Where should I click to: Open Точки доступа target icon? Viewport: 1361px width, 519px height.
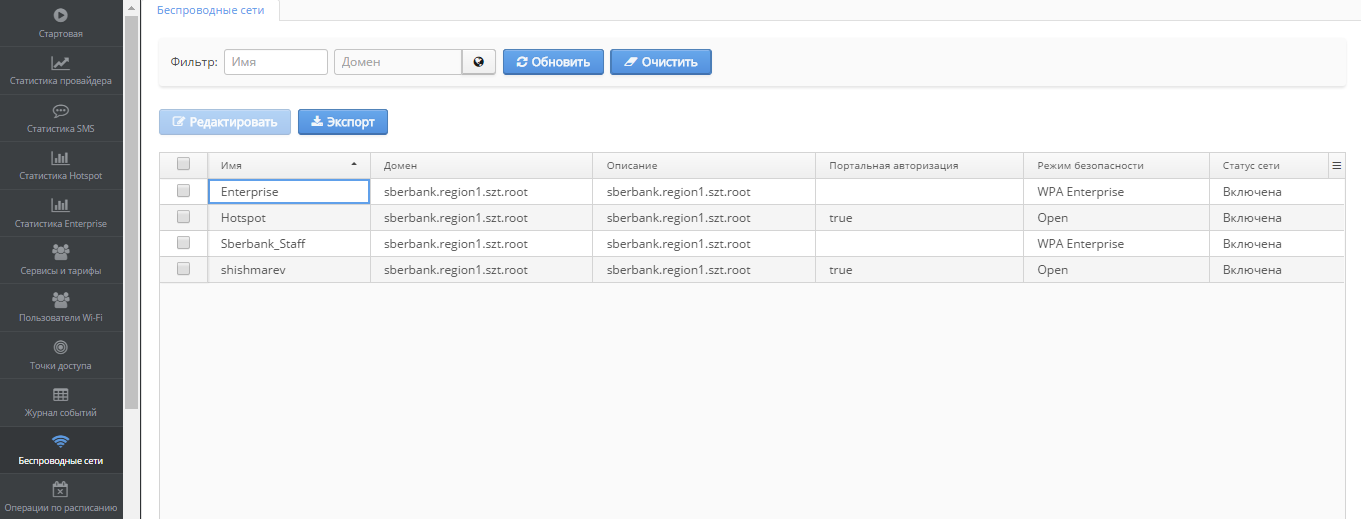point(60,347)
